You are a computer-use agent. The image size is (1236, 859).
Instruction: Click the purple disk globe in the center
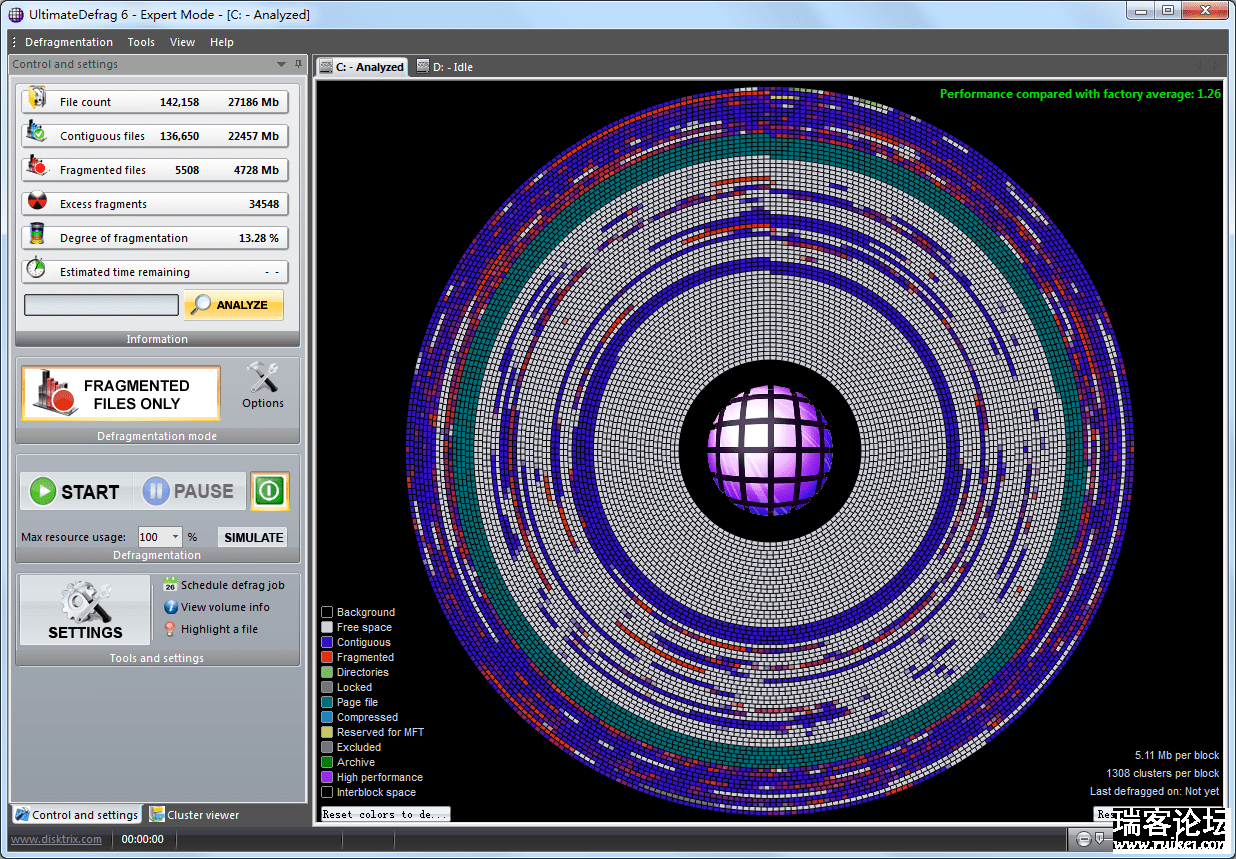pos(770,450)
